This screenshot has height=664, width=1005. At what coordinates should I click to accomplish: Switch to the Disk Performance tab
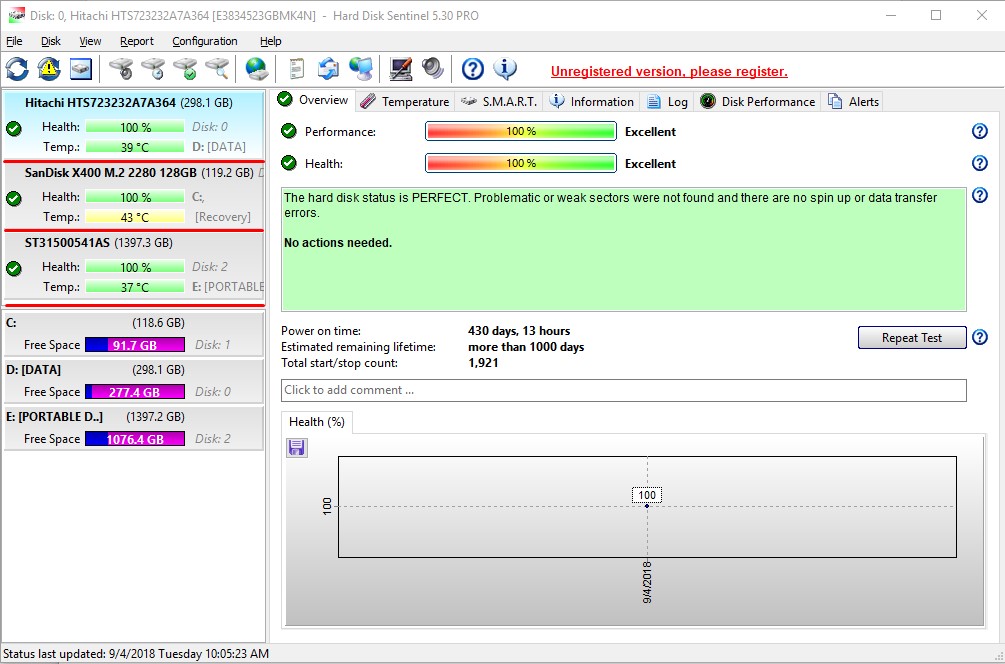pyautogui.click(x=758, y=101)
